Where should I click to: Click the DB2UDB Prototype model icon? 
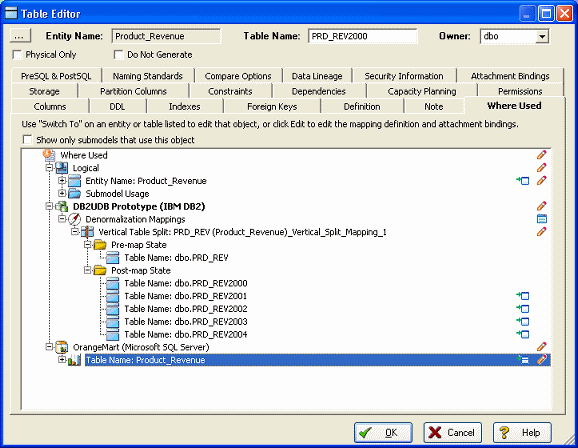coord(62,206)
